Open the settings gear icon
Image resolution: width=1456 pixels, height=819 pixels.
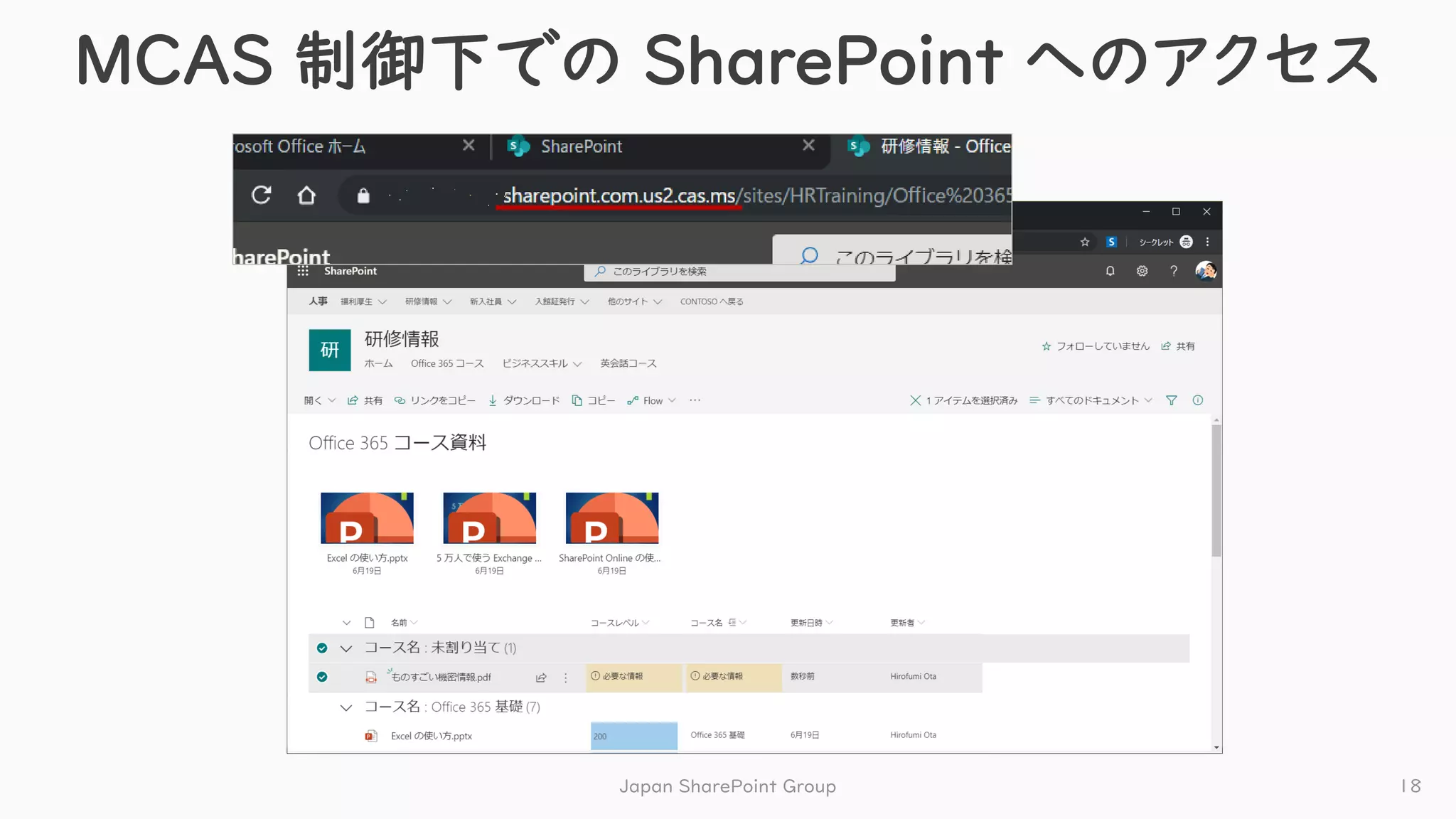click(x=1142, y=271)
